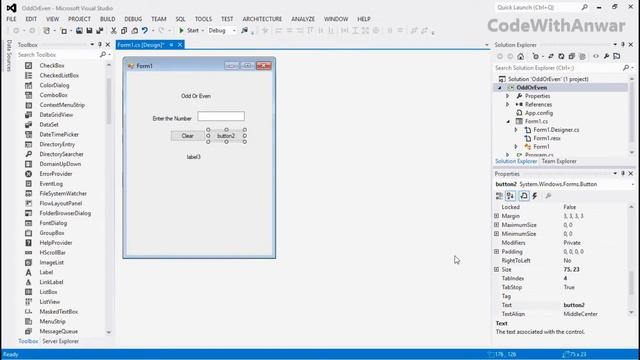Toggle Categorized view in Properties panel
Screen dimensions: 640x360
[499, 196]
